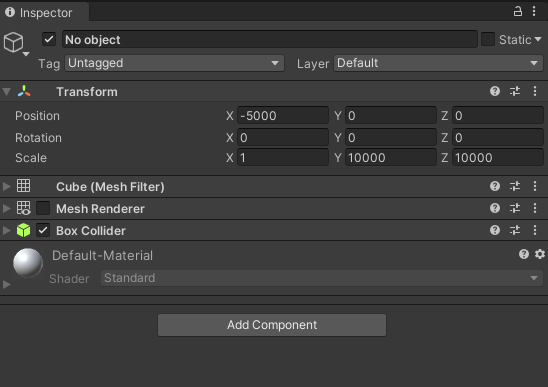Disable the Box Collider checkbox

(x=43, y=230)
